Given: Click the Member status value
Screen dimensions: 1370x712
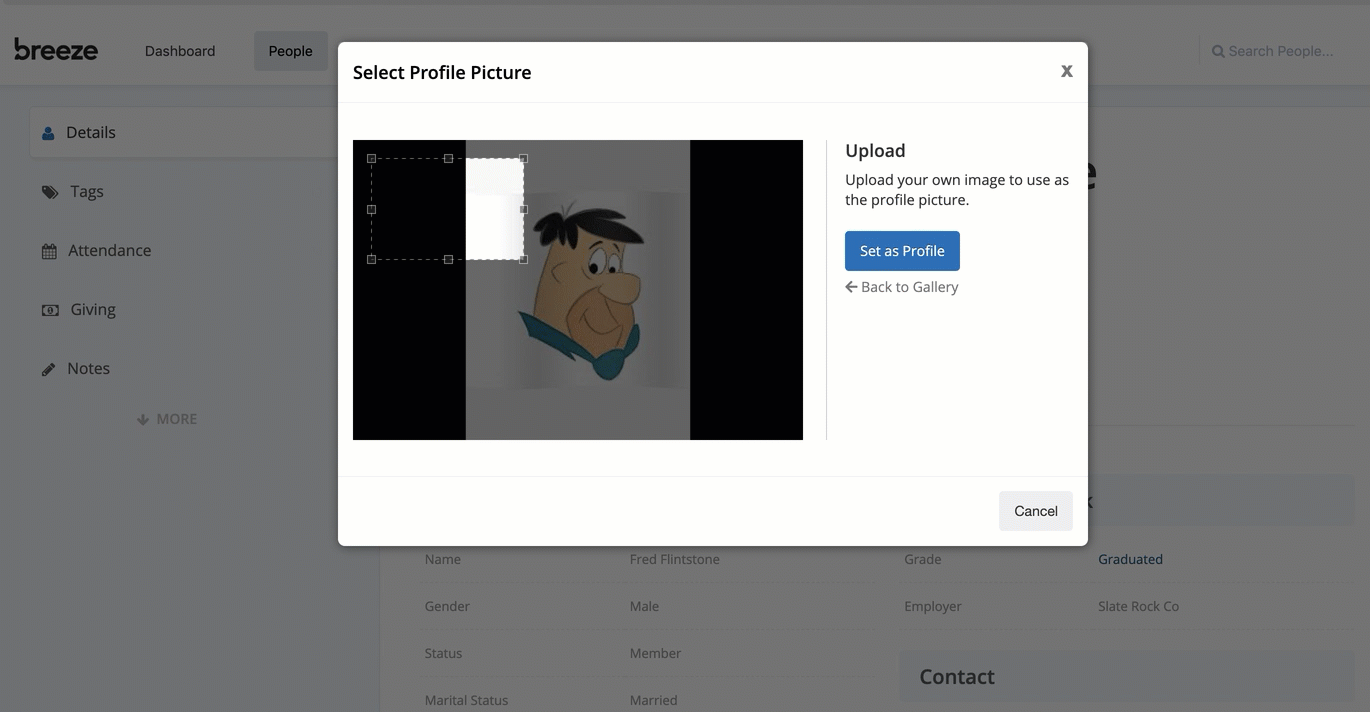Looking at the screenshot, I should 655,653.
